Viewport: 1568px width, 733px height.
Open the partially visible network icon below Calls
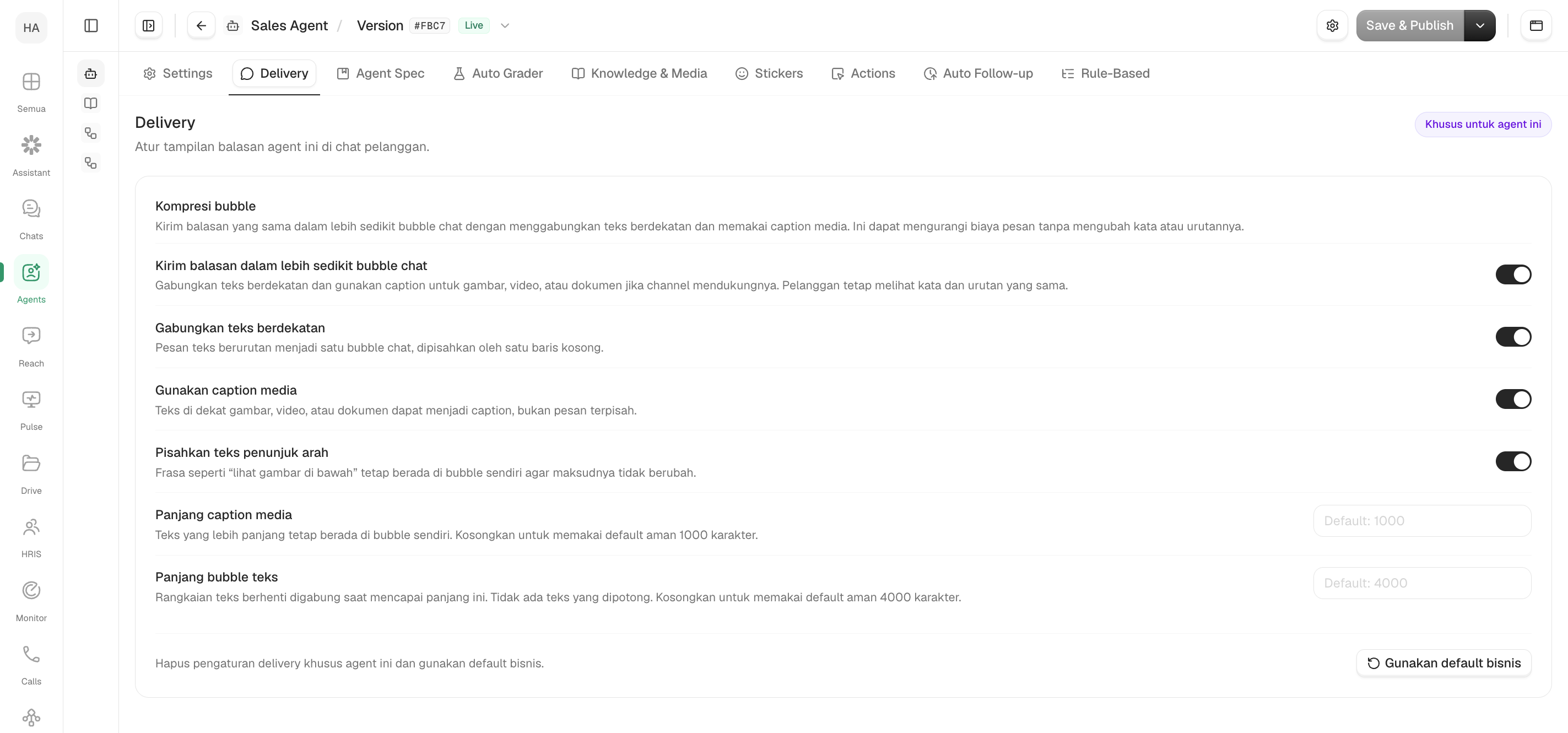[31, 717]
